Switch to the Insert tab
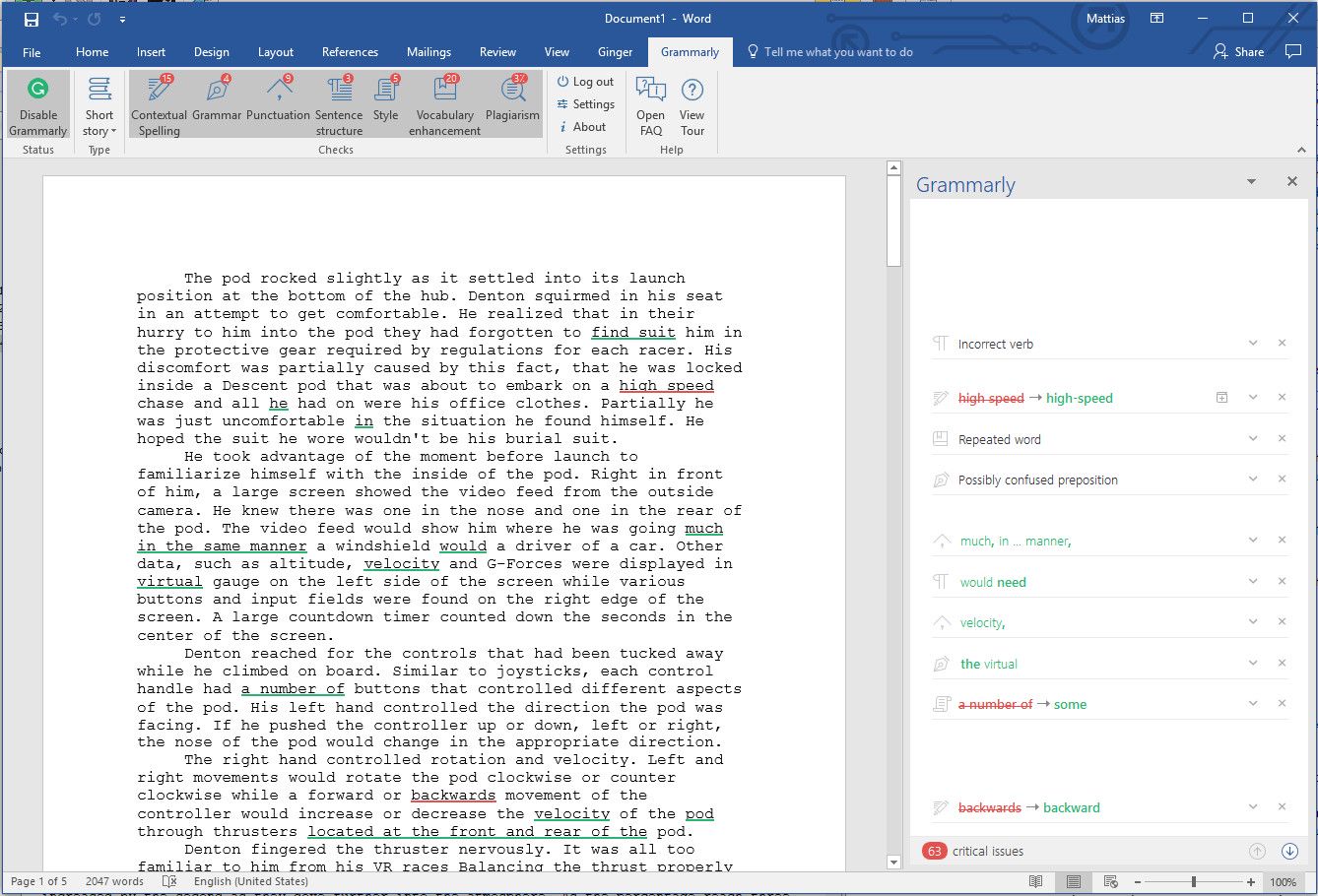Image resolution: width=1318 pixels, height=896 pixels. click(x=151, y=52)
